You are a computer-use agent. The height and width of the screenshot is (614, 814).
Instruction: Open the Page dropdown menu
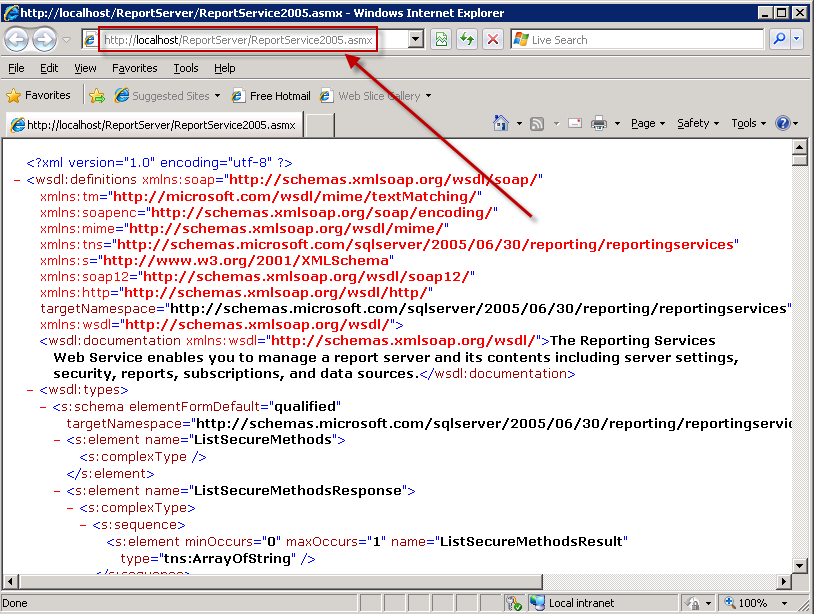point(645,123)
